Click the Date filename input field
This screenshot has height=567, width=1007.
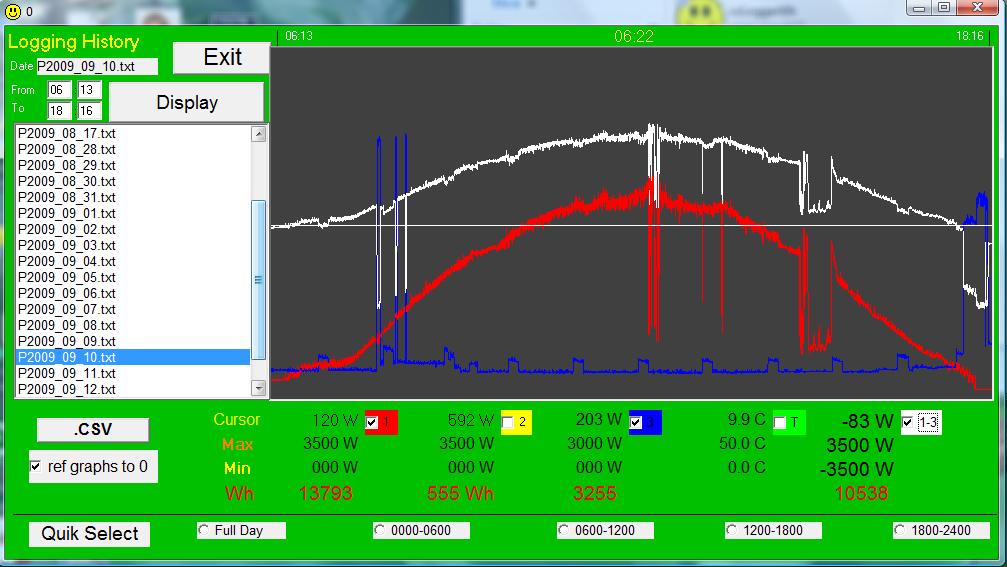click(x=97, y=67)
